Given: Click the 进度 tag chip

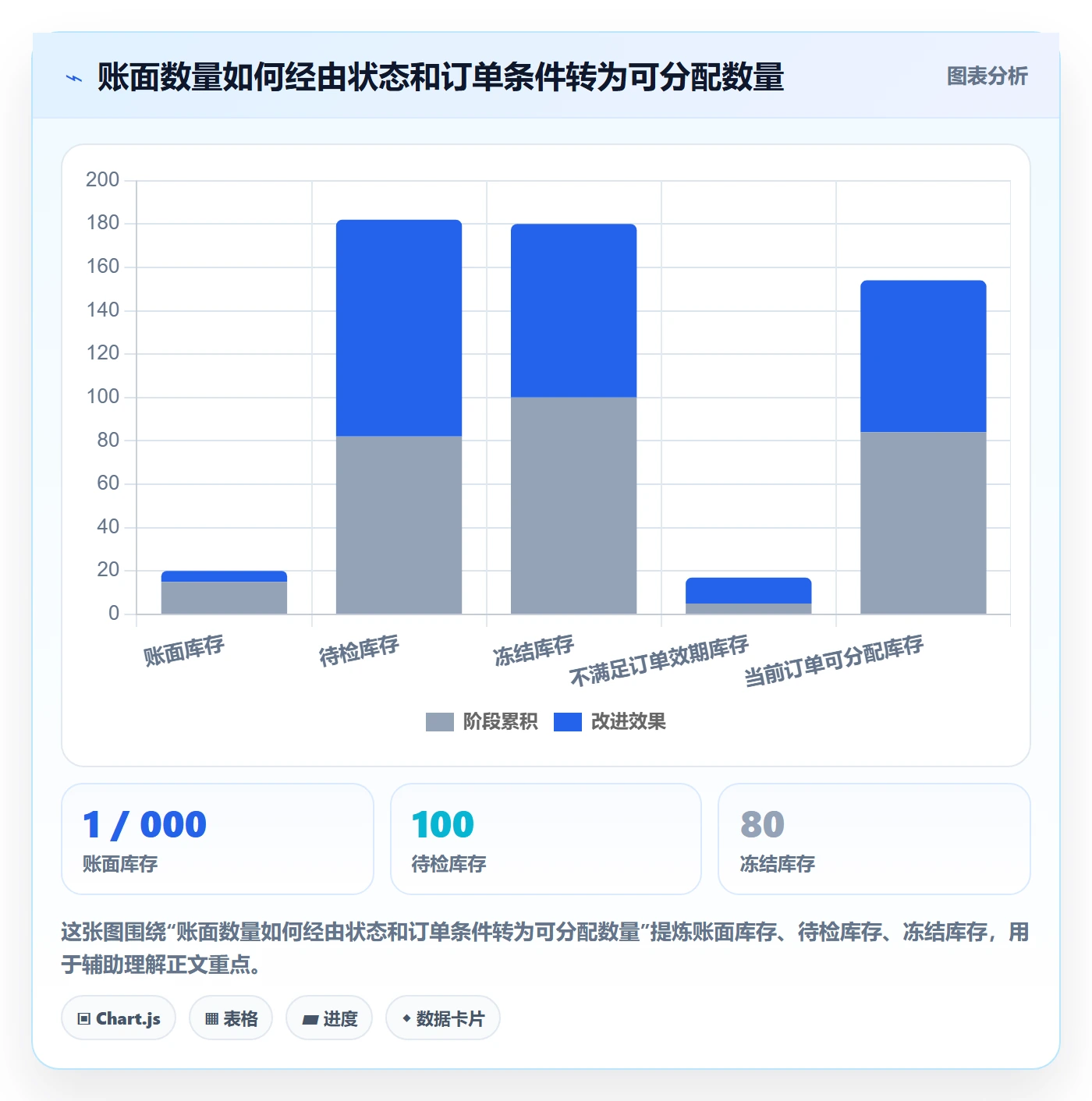Looking at the screenshot, I should tap(329, 1018).
